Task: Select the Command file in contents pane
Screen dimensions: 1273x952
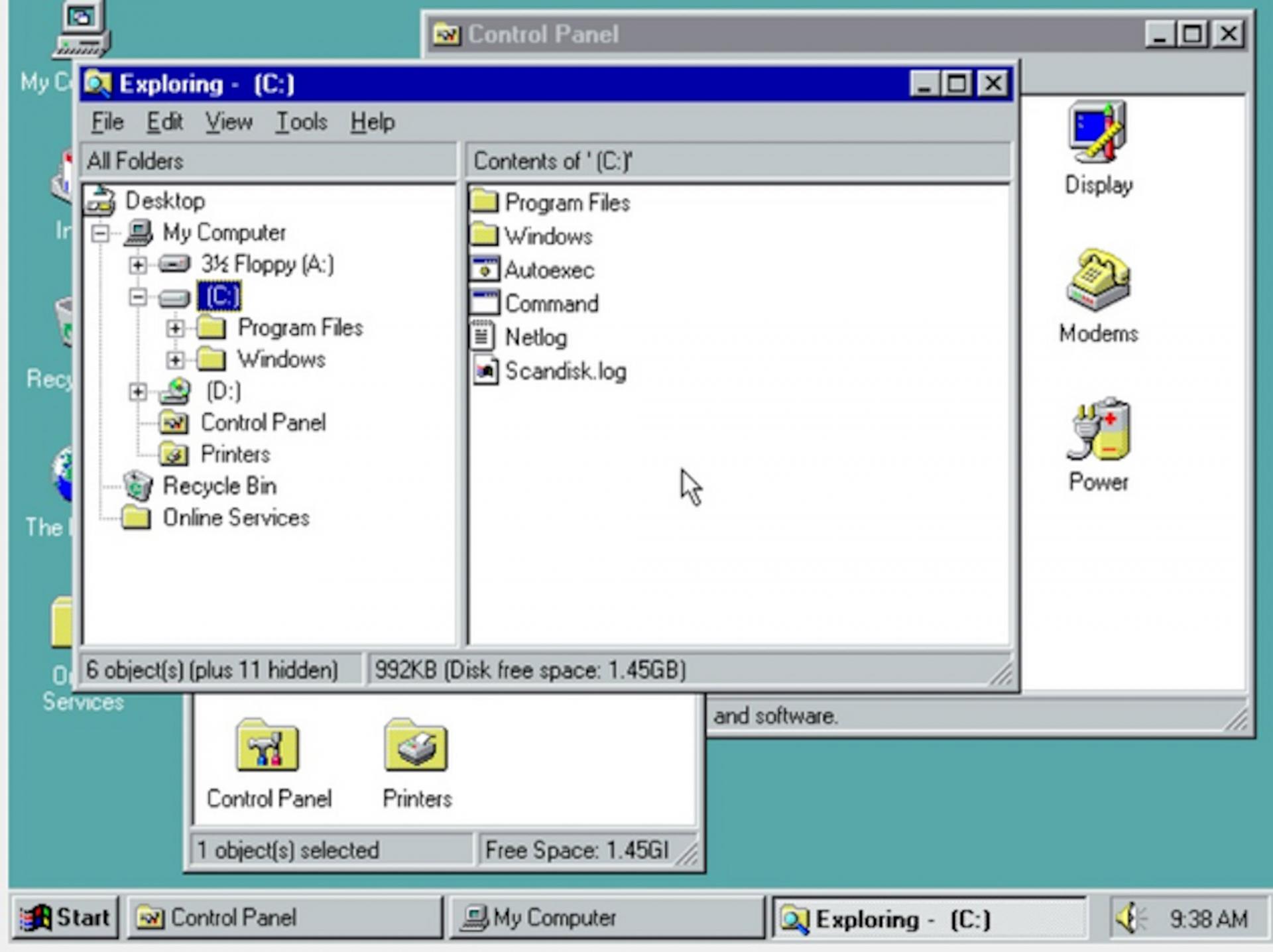Action: 551,304
